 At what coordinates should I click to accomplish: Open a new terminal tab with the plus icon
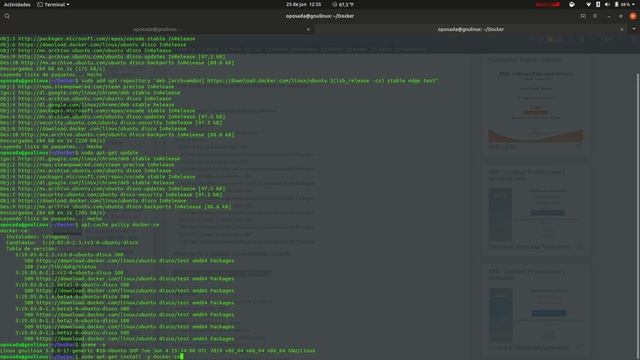(583, 16)
